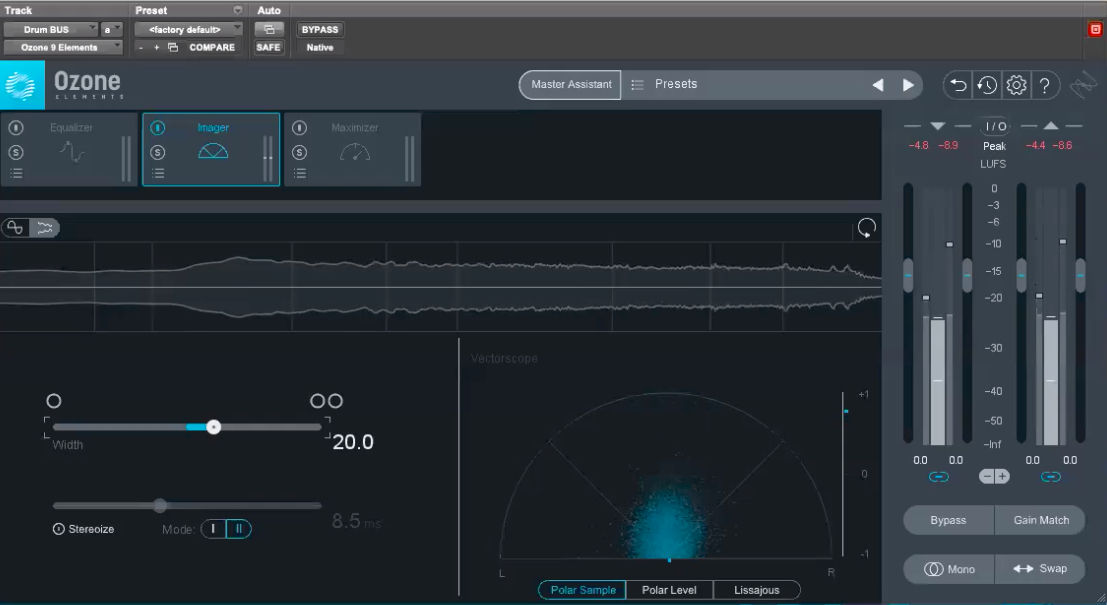Image resolution: width=1107 pixels, height=605 pixels.
Task: Launch Master Assistant
Action: 570,84
